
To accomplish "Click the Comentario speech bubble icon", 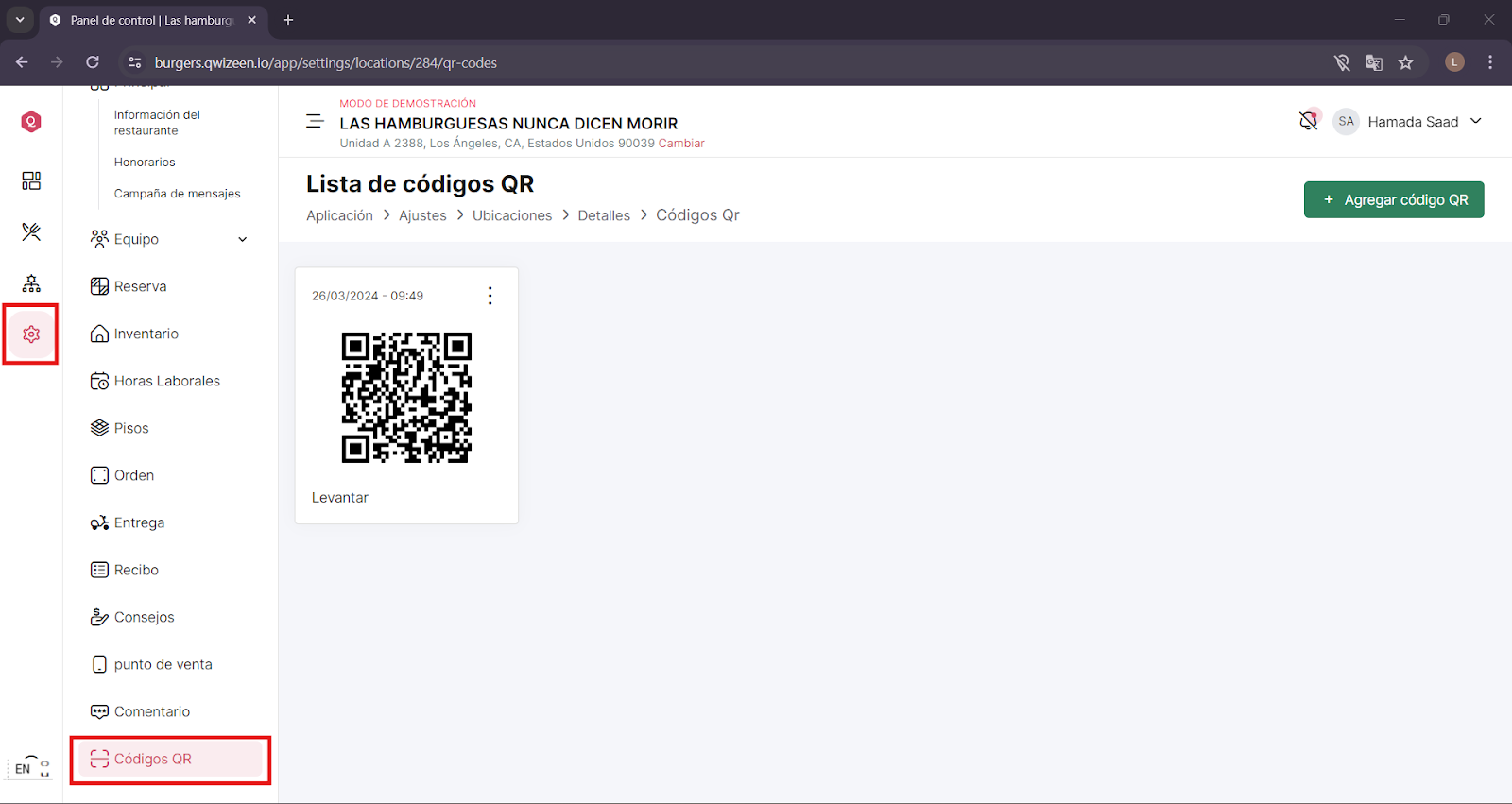I will pyautogui.click(x=99, y=711).
